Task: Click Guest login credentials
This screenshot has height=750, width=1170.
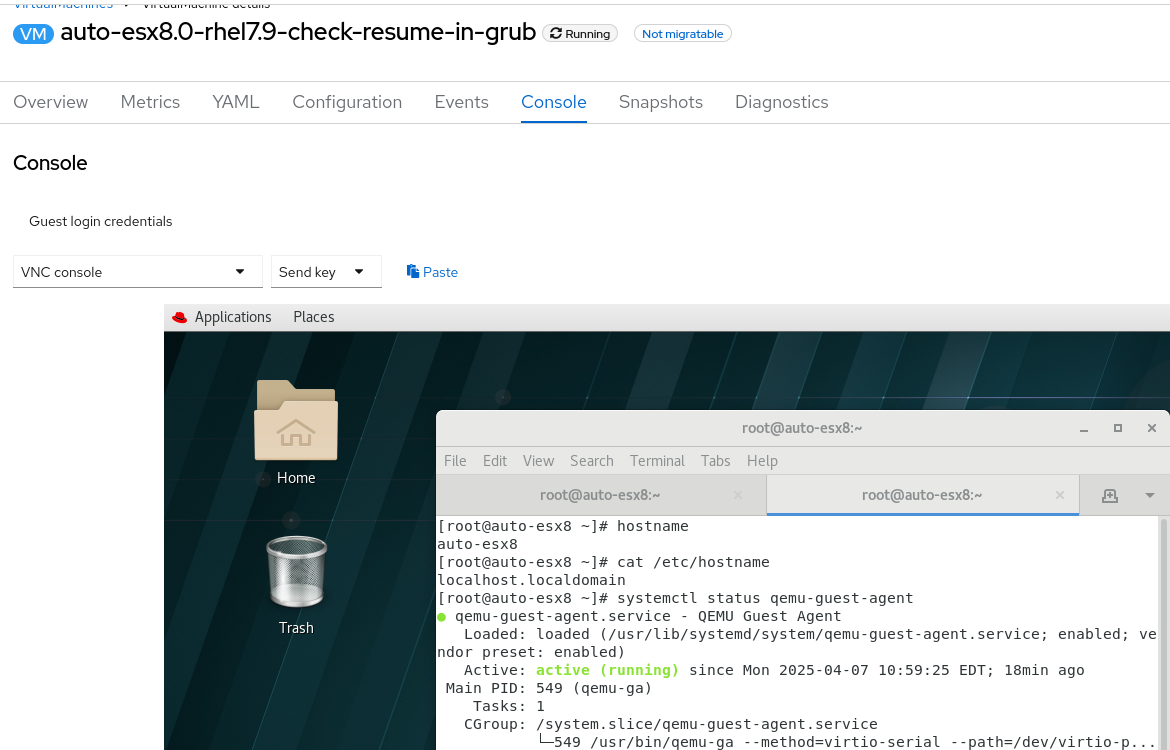Action: pos(101,221)
